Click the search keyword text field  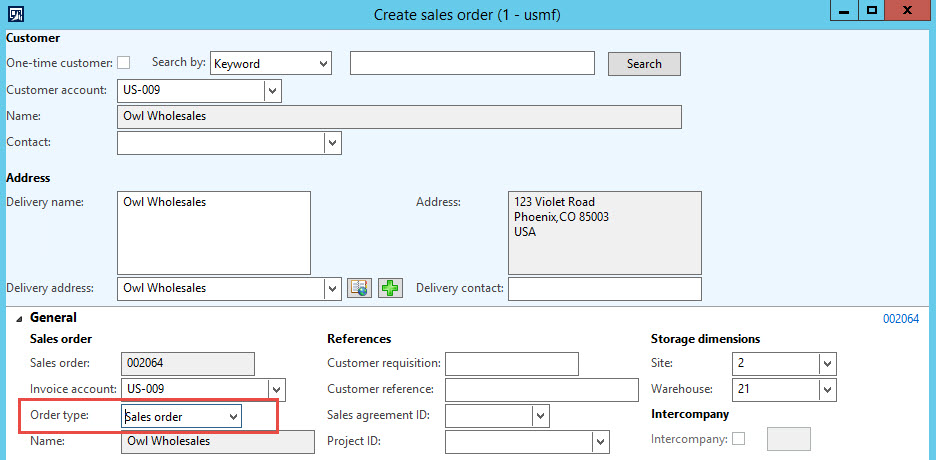[x=472, y=64]
